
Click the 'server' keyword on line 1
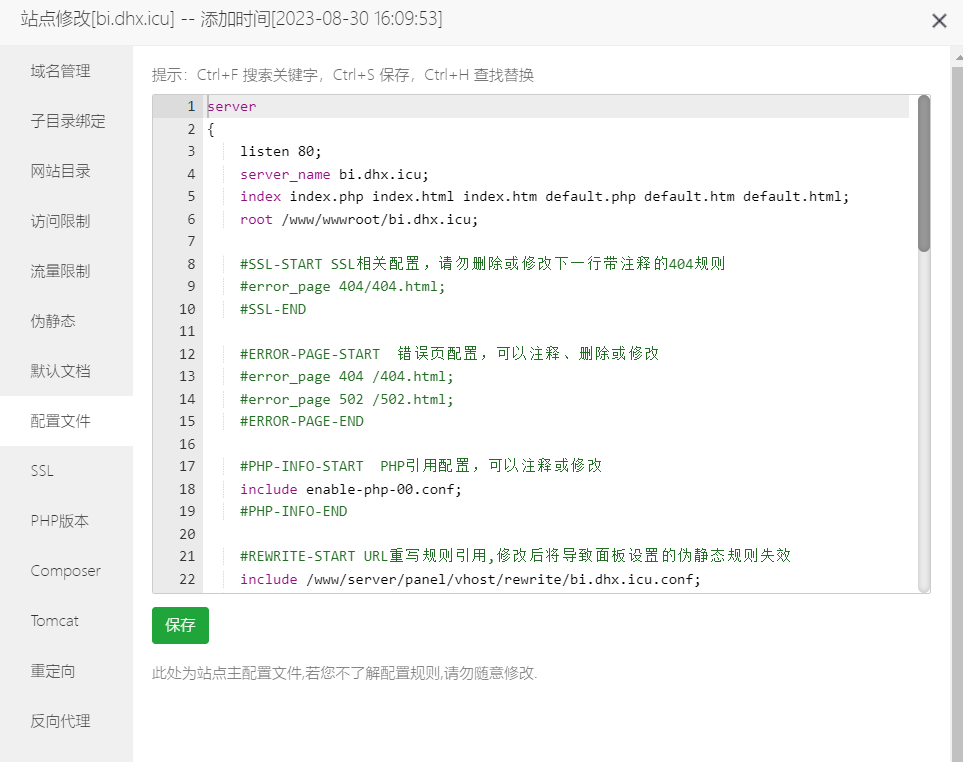(232, 107)
